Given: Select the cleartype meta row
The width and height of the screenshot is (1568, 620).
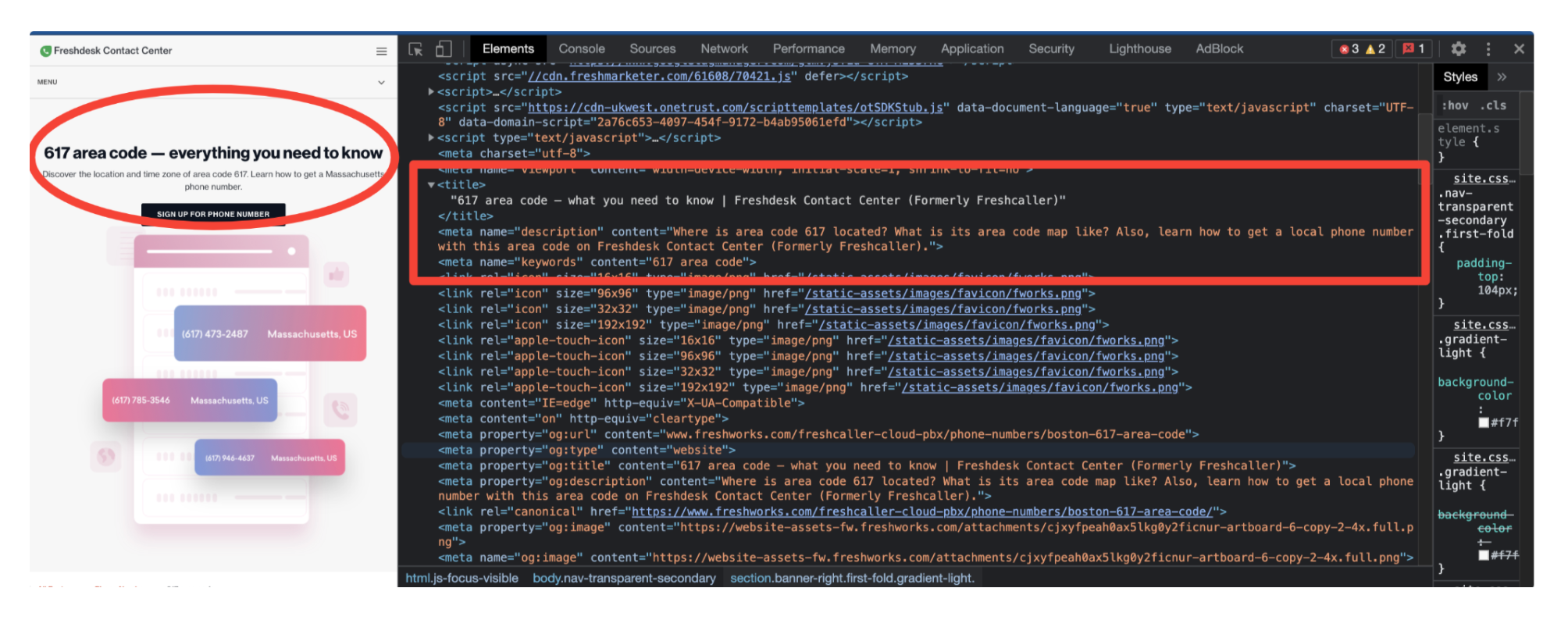Looking at the screenshot, I should click(583, 419).
